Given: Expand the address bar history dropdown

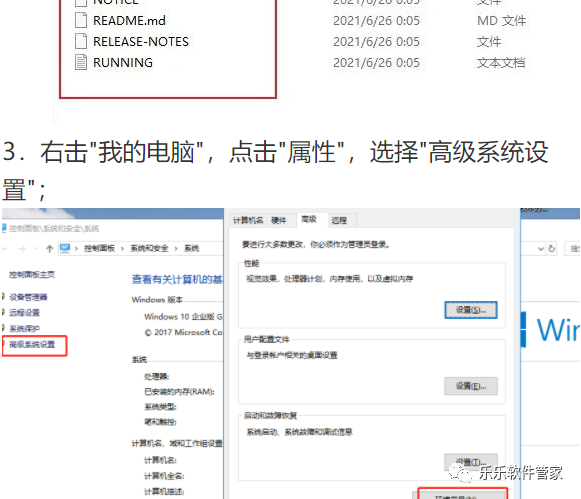Looking at the screenshot, I should point(541,249).
